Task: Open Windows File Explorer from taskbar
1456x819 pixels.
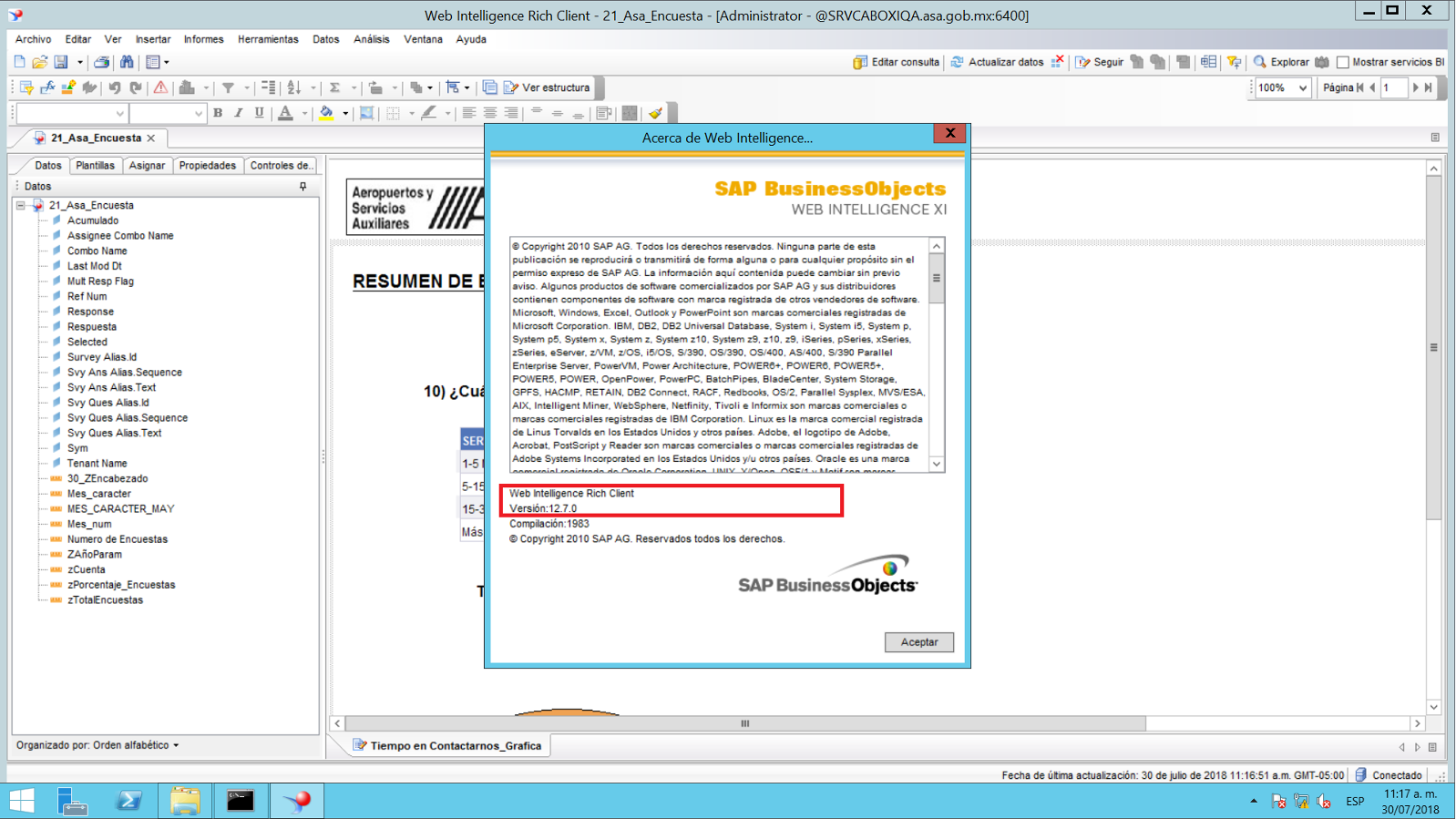Action: click(185, 801)
